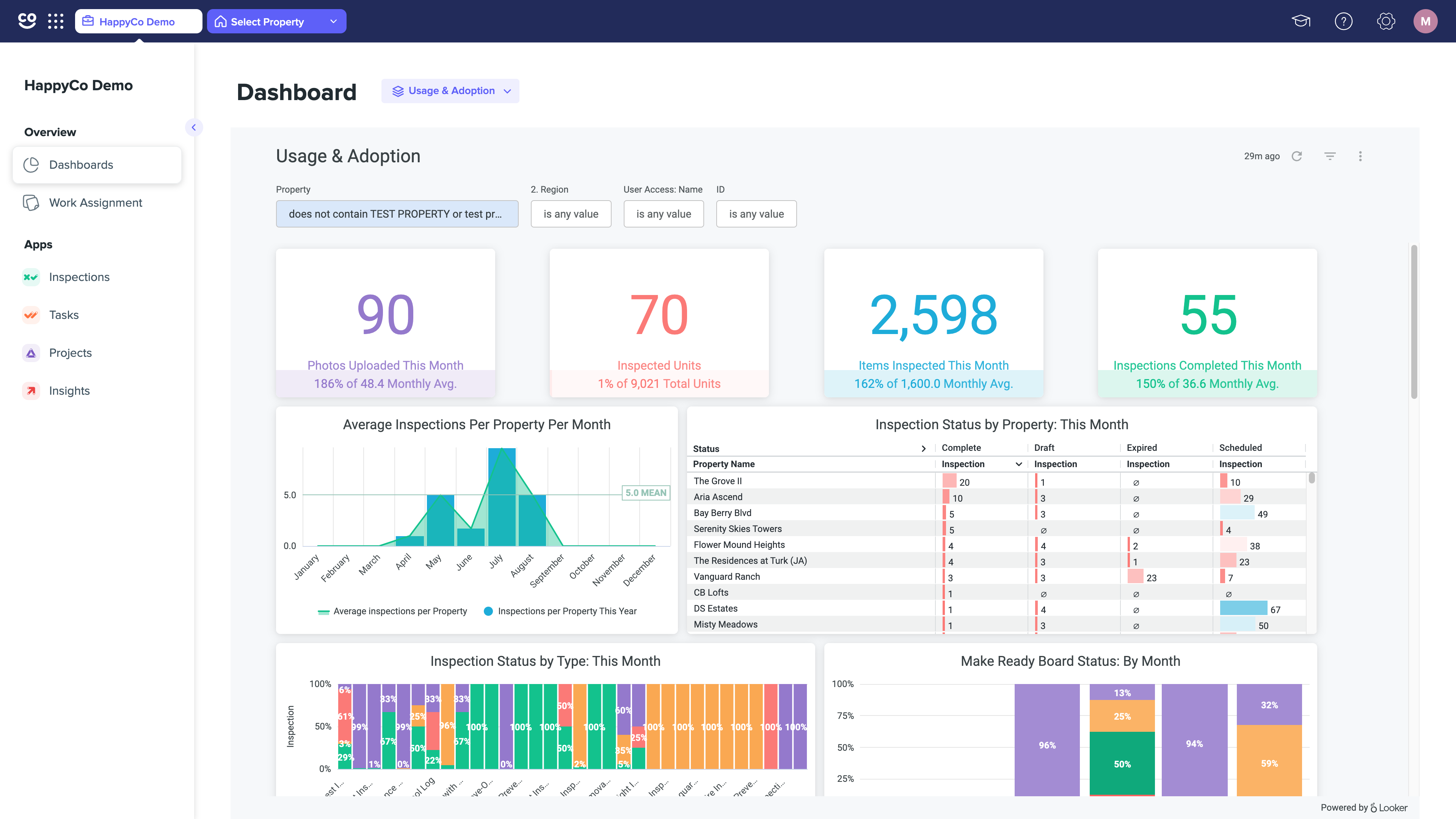1456x819 pixels.
Task: Click the HappyCo logo icon
Action: [x=27, y=21]
